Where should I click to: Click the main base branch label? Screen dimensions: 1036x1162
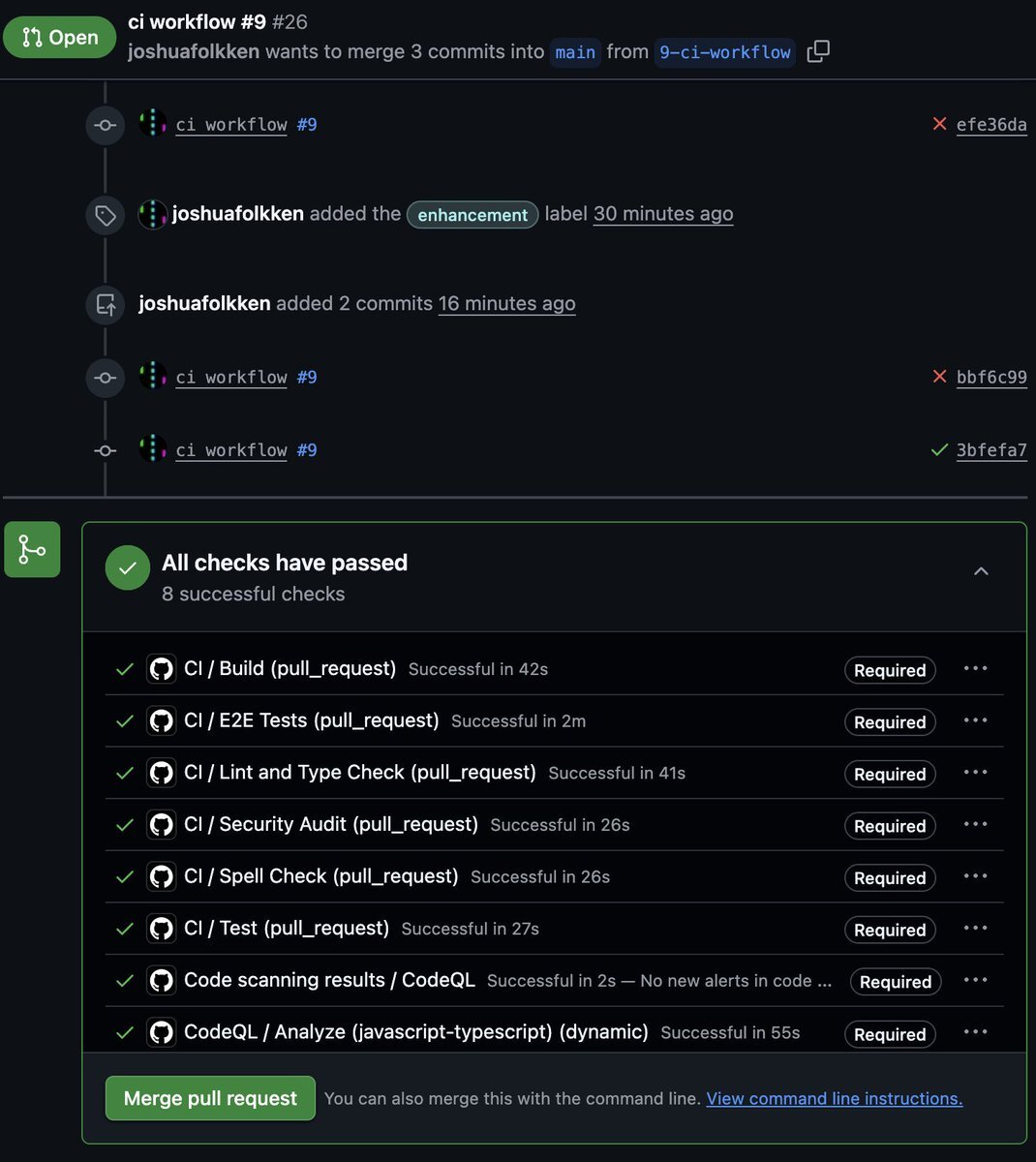(575, 52)
